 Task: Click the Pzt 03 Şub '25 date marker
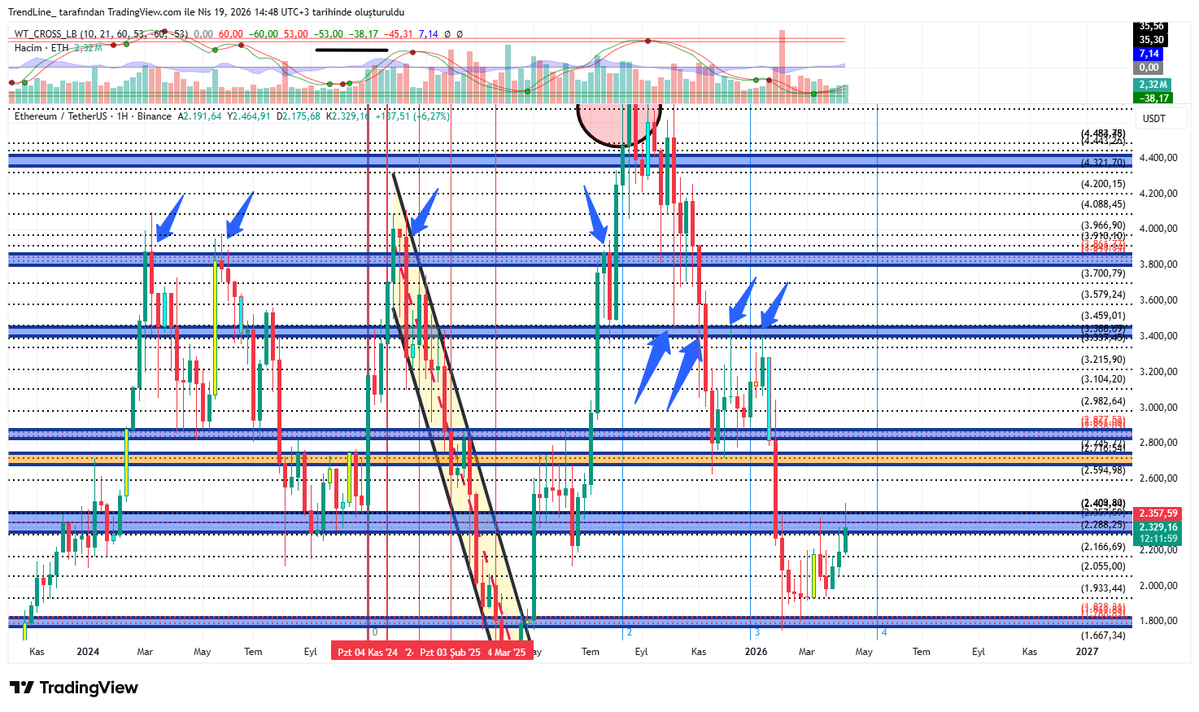(x=450, y=652)
